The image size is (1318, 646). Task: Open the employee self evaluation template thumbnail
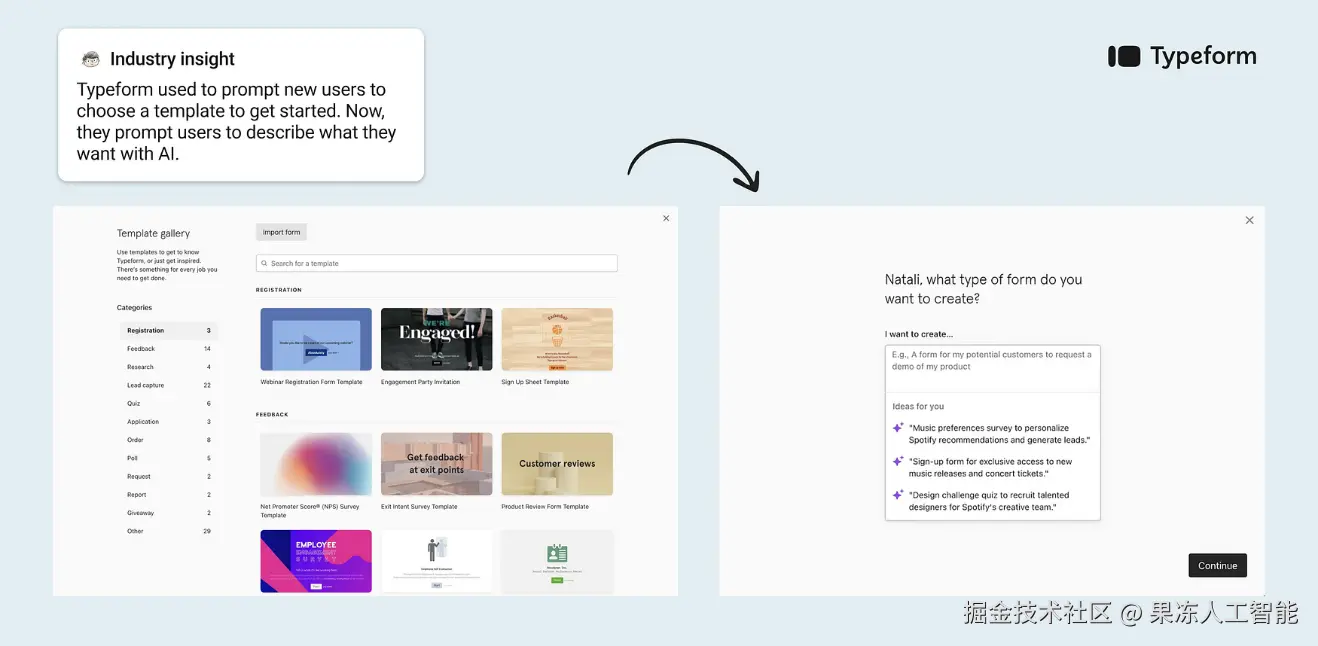pos(437,561)
